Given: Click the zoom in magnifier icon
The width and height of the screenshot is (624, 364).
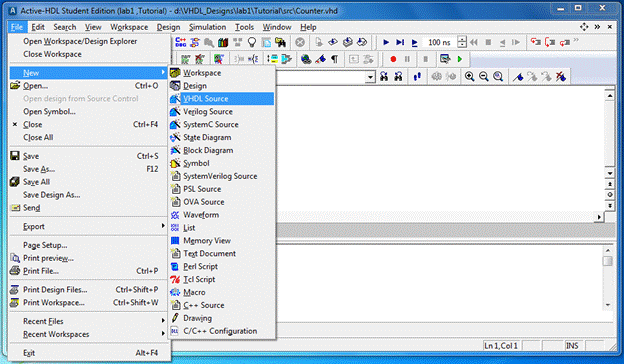Looking at the screenshot, I should tap(469, 76).
